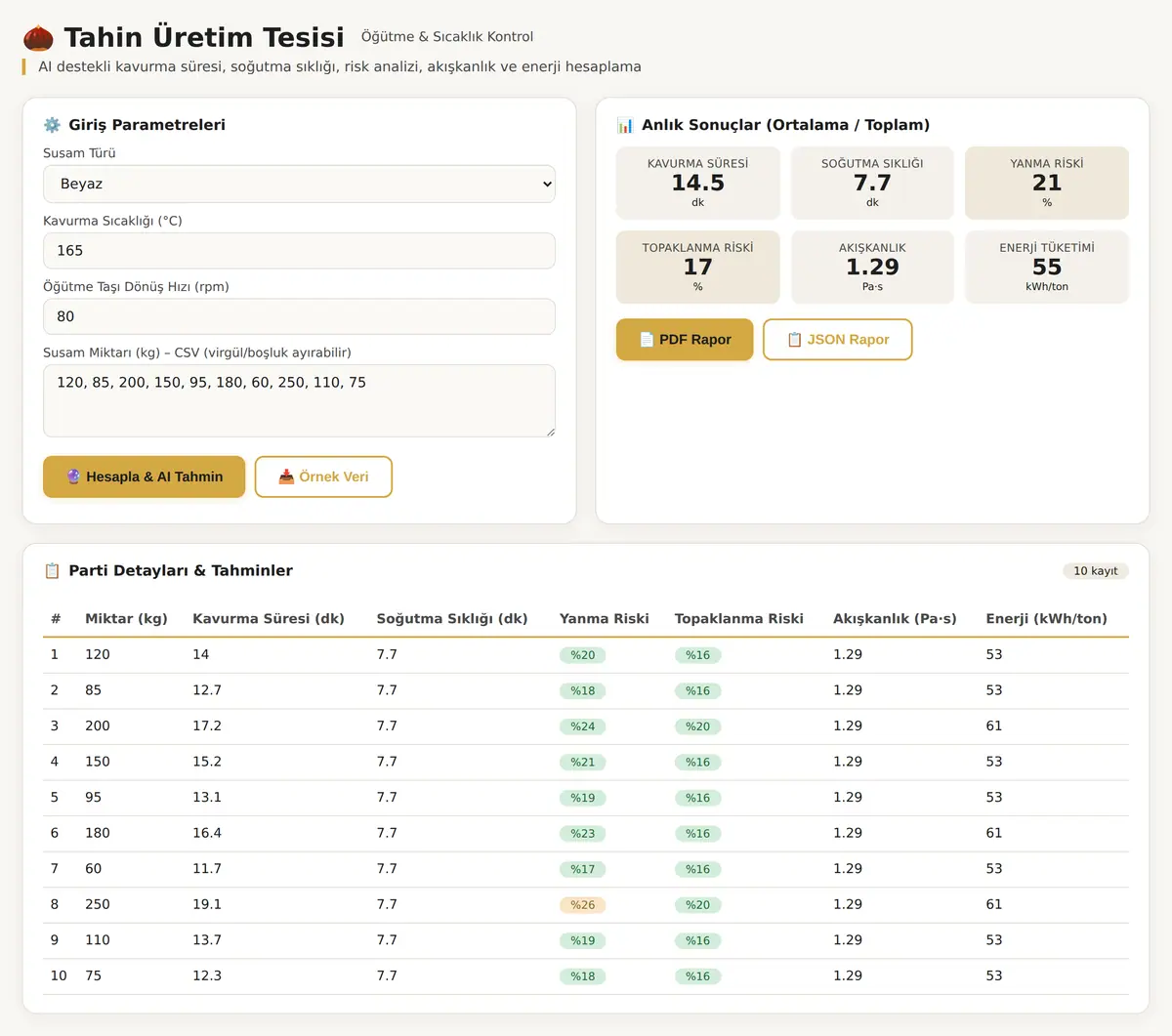Click the Soğutma Sıklığı (dk) column header
The height and width of the screenshot is (1036, 1172).
point(452,619)
